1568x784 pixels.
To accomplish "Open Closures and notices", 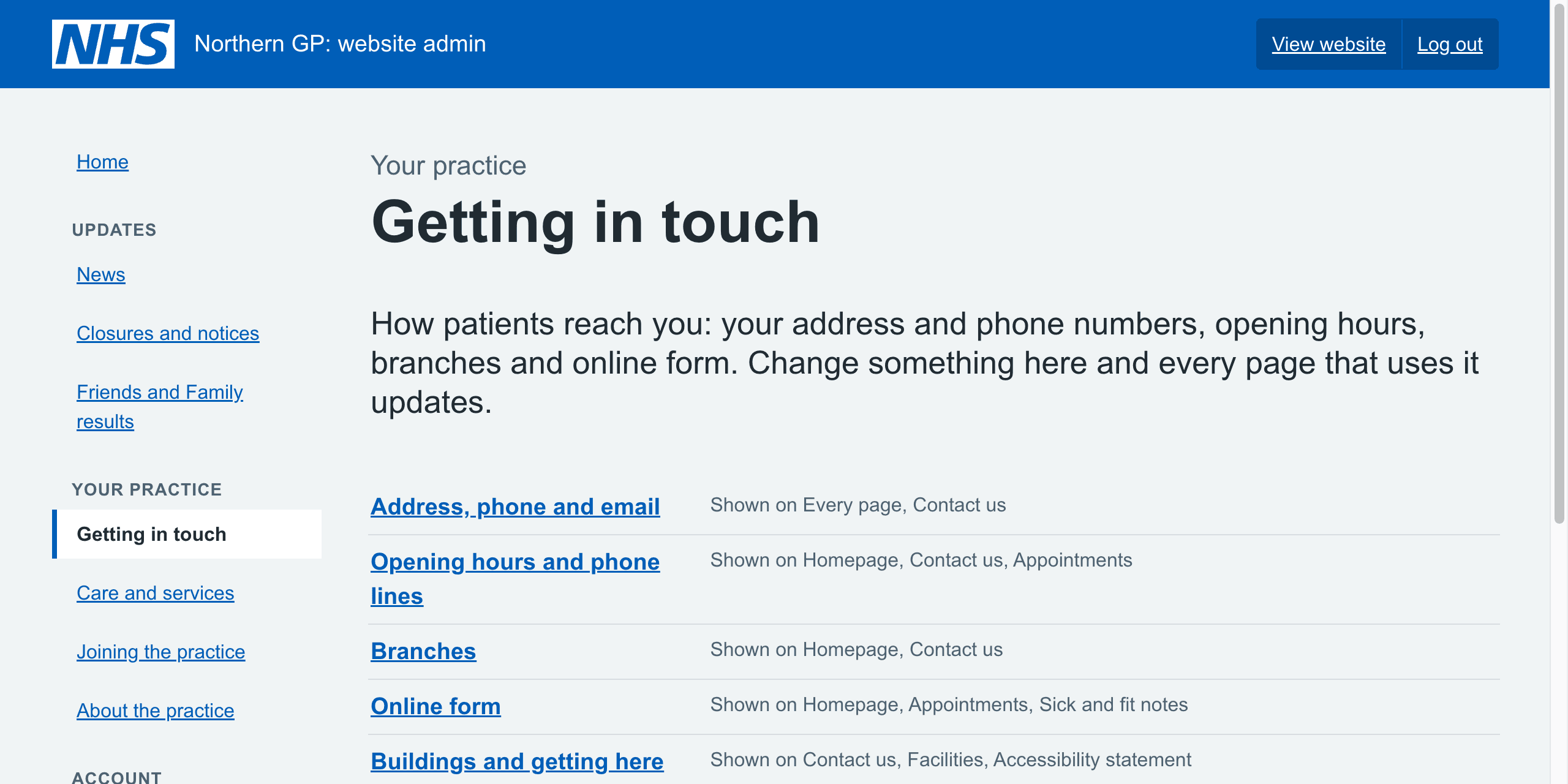I will [x=168, y=333].
